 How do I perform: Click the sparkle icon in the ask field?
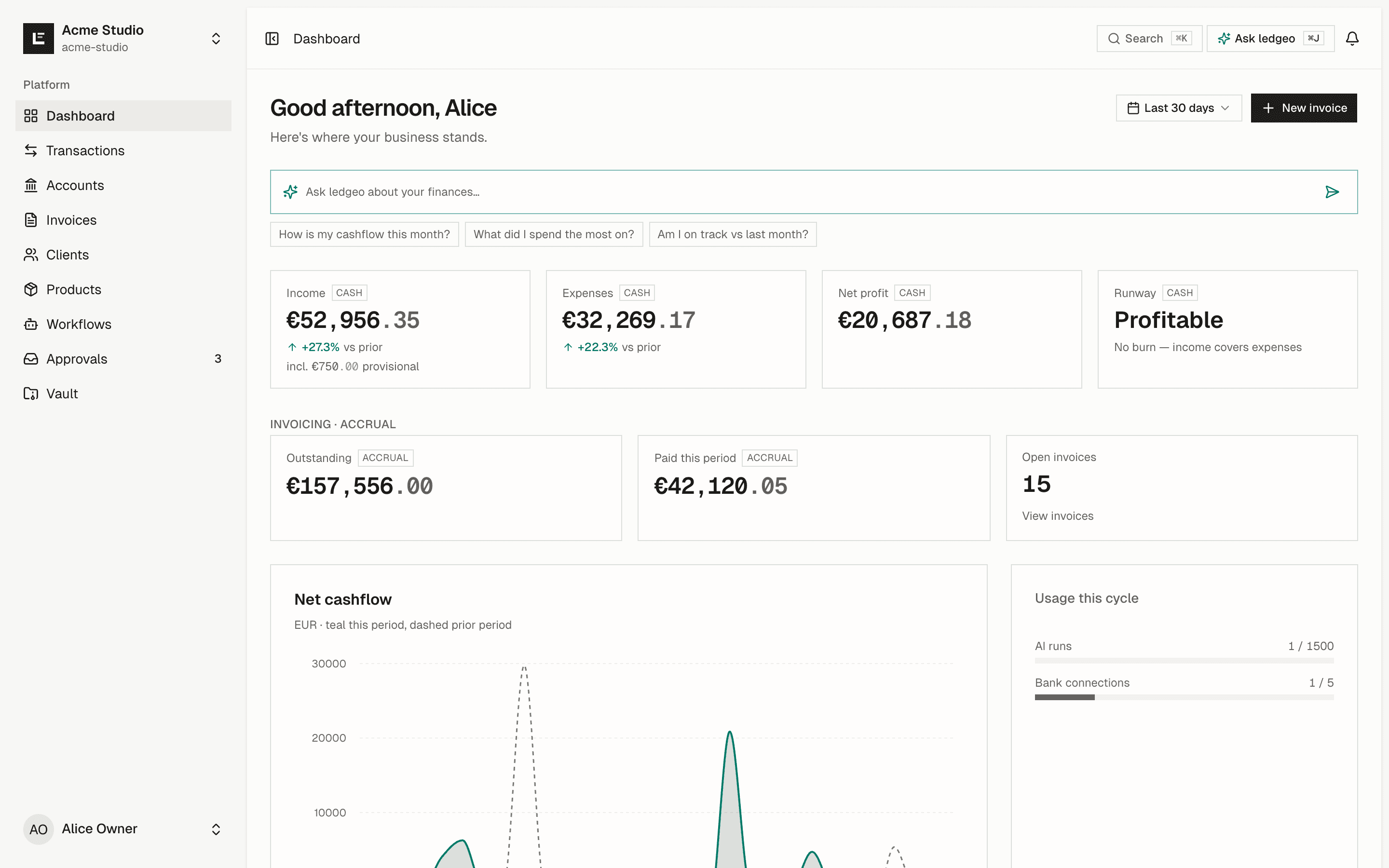click(290, 192)
